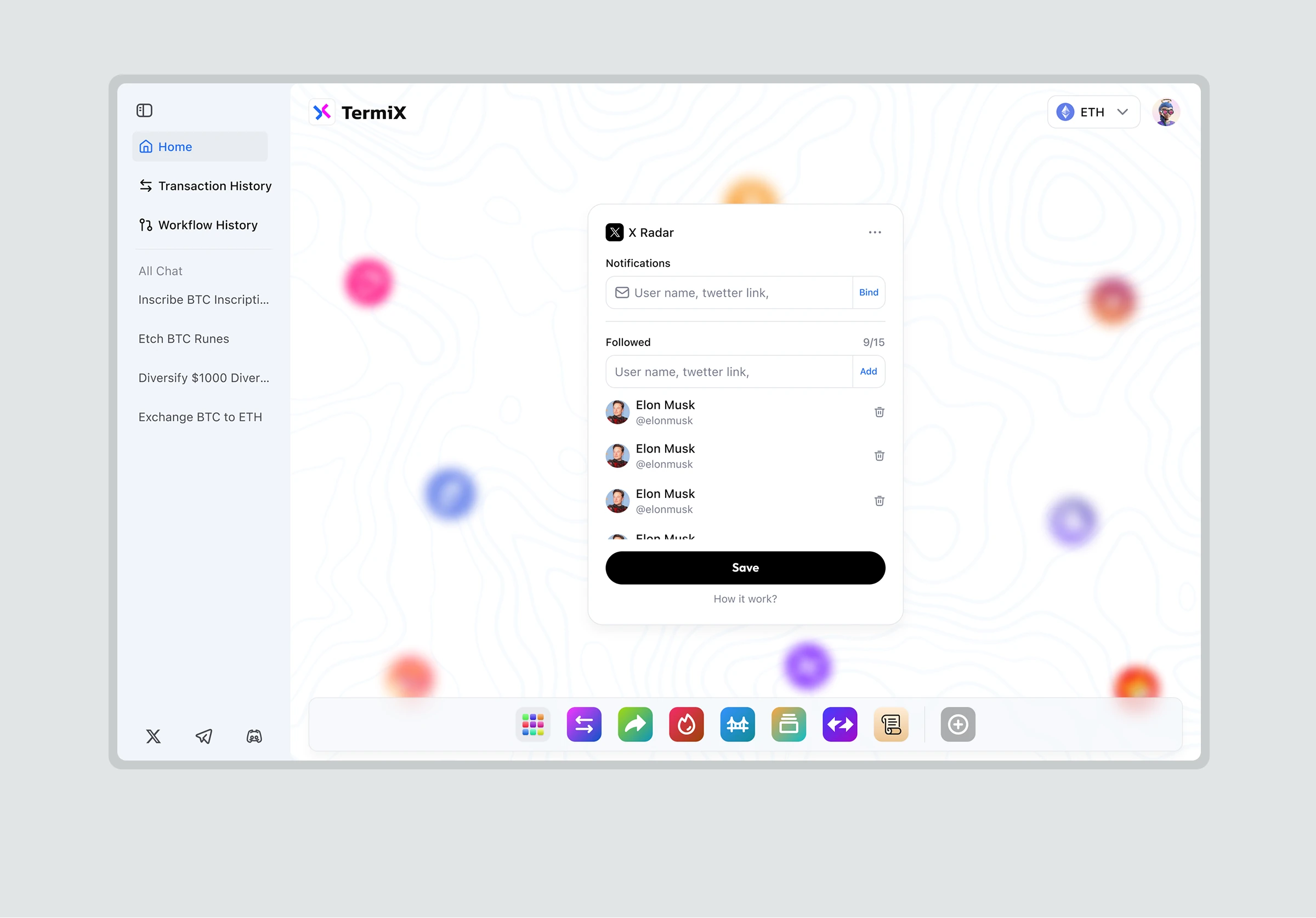This screenshot has height=918, width=1316.
Task: Open Transaction History
Action: 205,186
